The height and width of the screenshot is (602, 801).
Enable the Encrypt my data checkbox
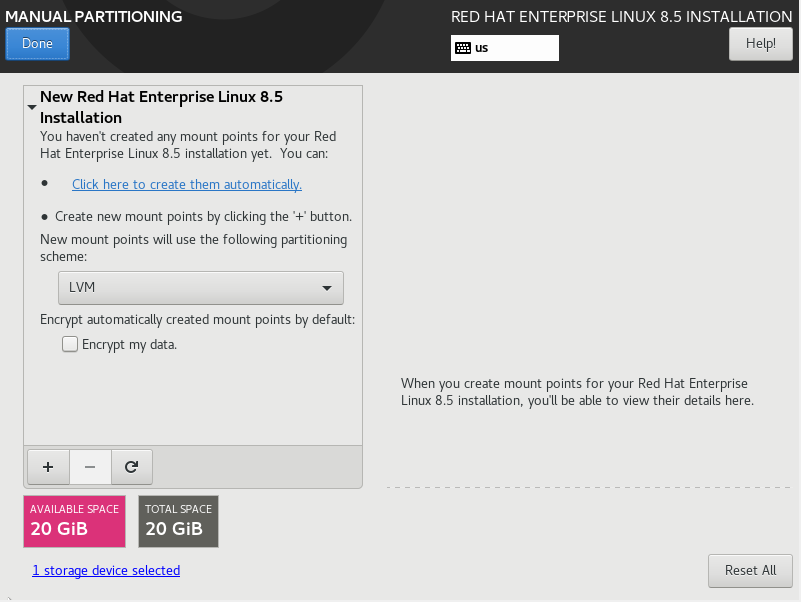pyautogui.click(x=70, y=344)
